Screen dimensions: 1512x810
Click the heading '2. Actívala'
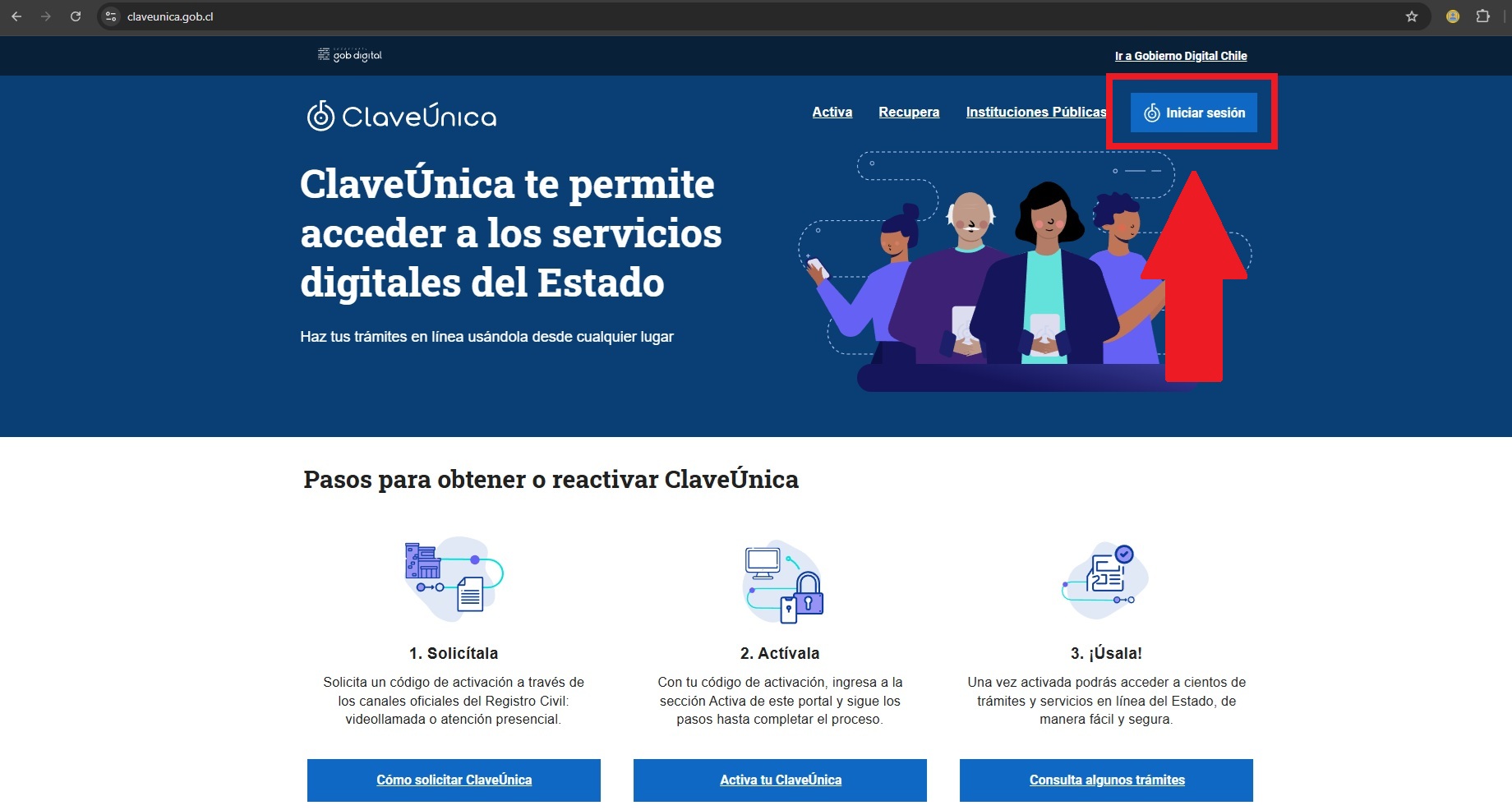pos(780,653)
